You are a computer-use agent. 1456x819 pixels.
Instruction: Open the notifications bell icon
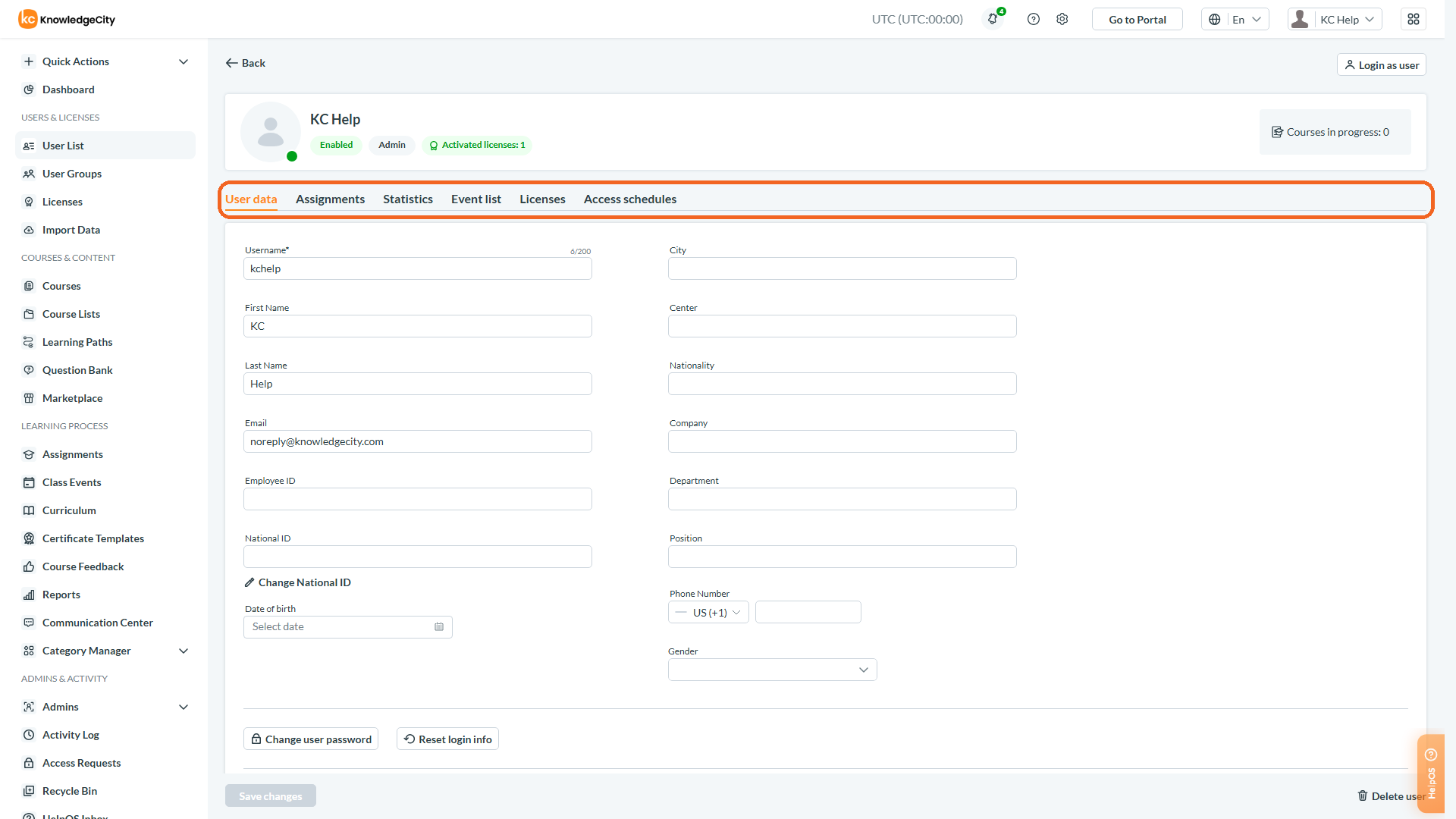[993, 19]
